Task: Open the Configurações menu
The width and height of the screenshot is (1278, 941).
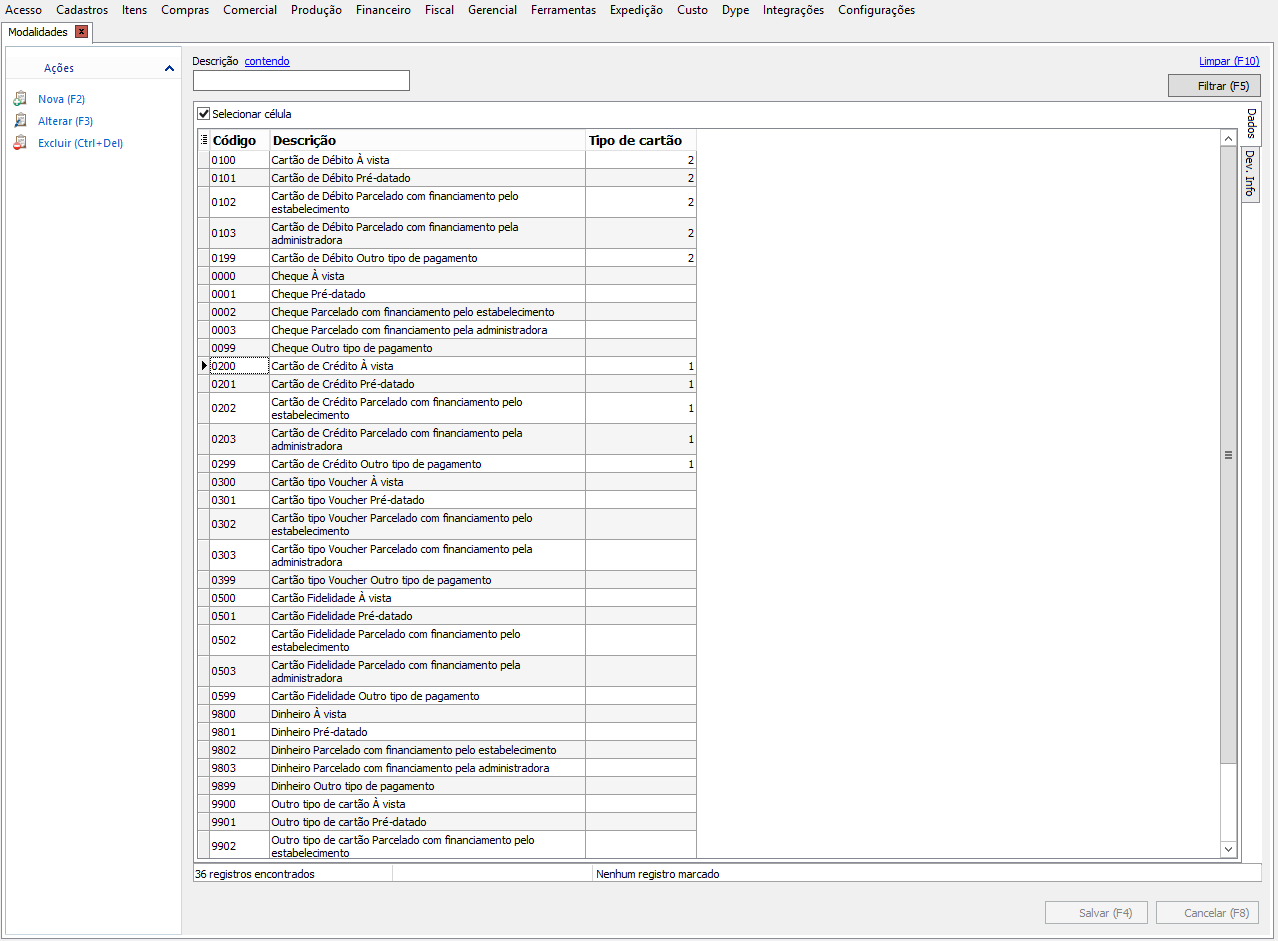Action: point(876,10)
